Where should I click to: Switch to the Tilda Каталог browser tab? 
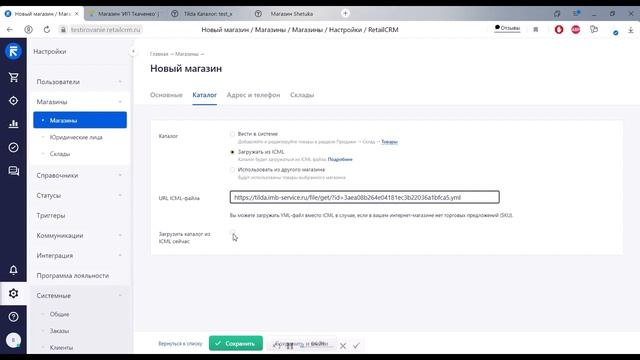207,13
